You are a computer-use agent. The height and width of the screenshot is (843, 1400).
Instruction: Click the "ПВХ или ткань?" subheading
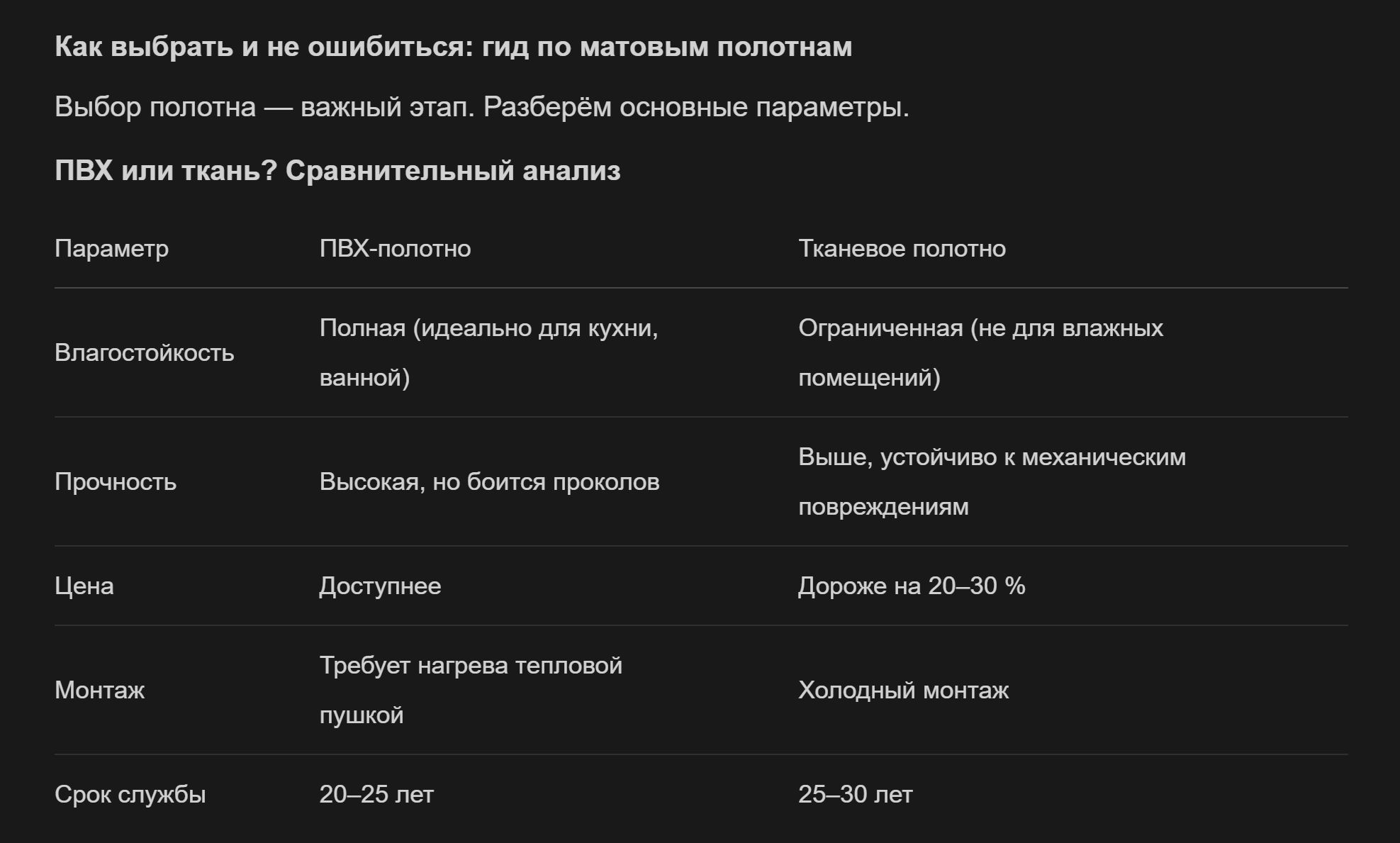[337, 171]
